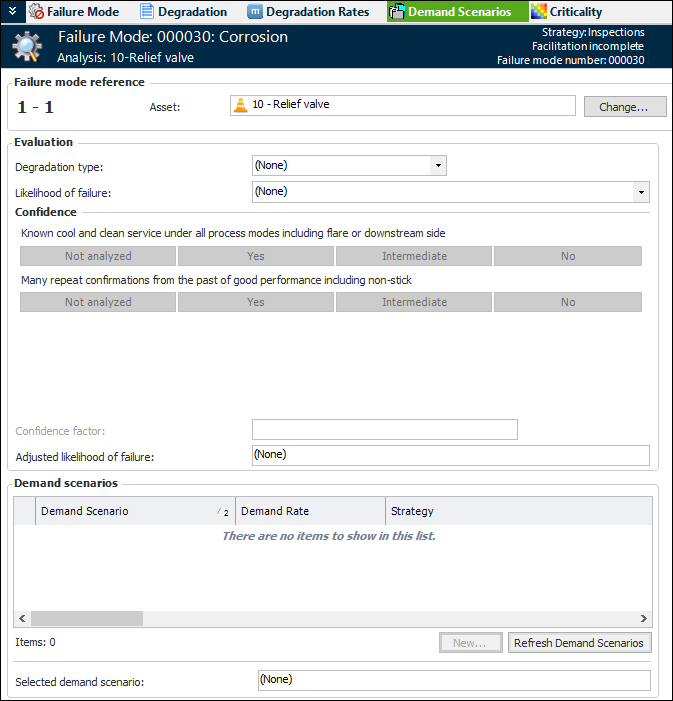Click the Adjusted likelihood of failure field
Screen dimensions: 673x701
pos(450,455)
